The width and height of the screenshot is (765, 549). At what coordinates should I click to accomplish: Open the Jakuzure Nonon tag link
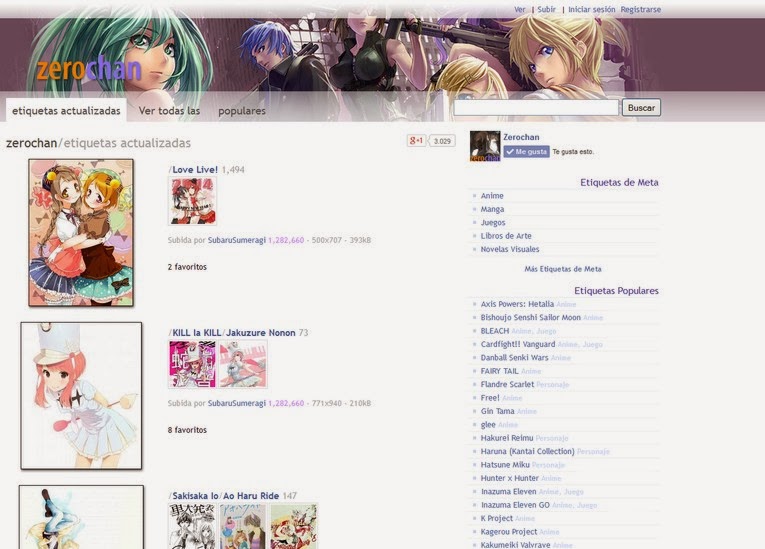261,333
